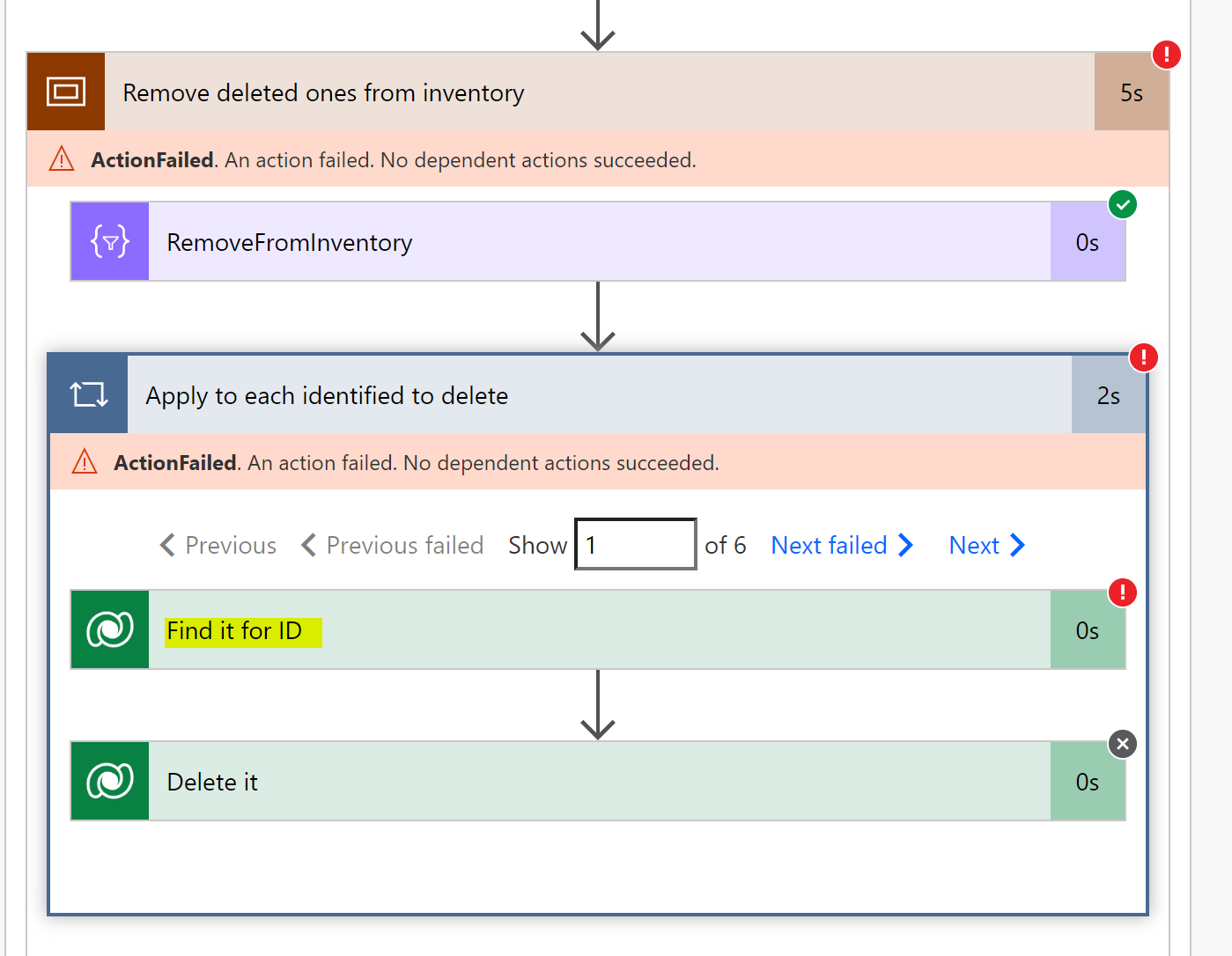Click the connector icon beside Delete it
This screenshot has width=1232, height=956.
109,781
